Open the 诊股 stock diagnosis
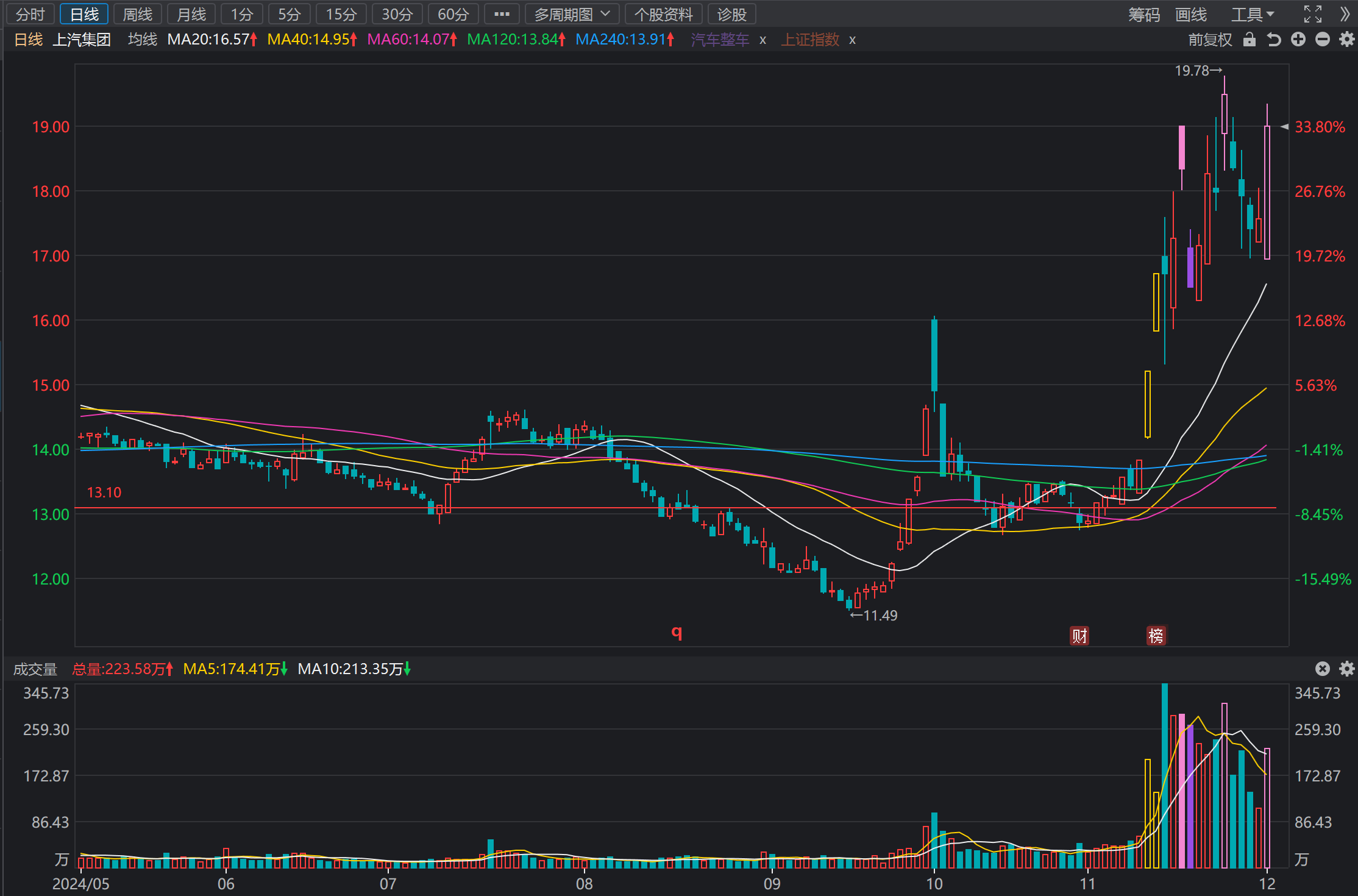The image size is (1358, 896). coord(732,14)
